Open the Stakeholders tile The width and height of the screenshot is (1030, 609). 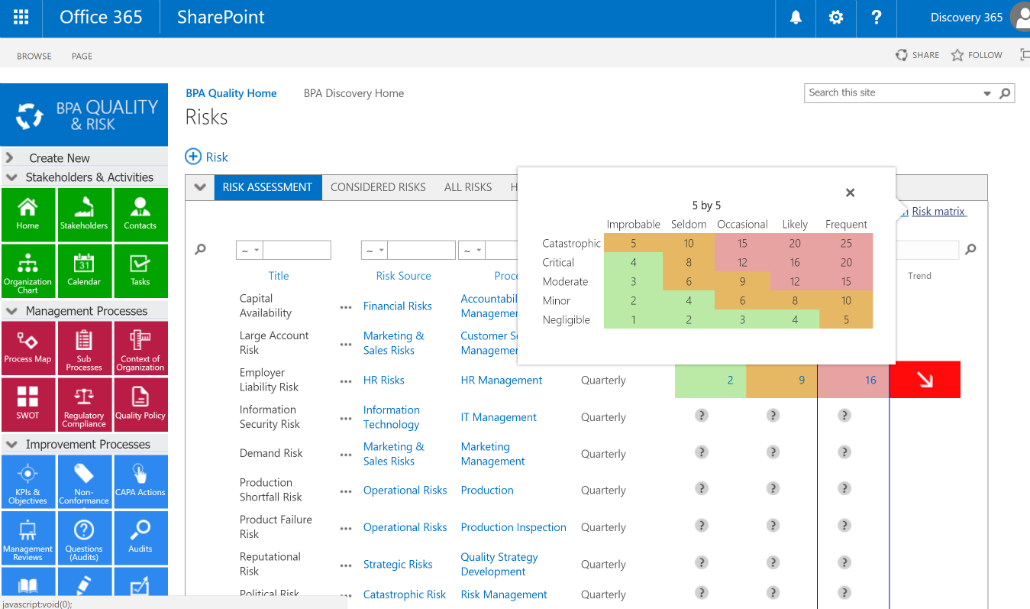(x=84, y=215)
